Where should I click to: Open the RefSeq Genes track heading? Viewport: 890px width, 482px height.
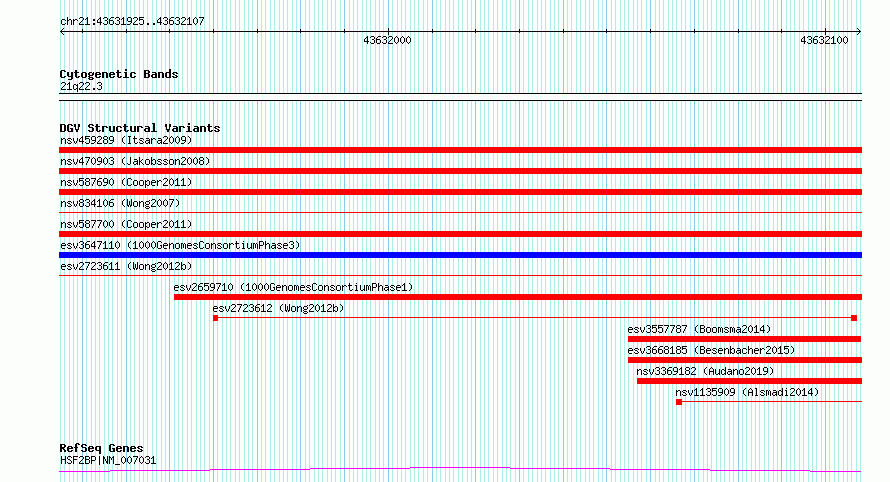[x=101, y=448]
